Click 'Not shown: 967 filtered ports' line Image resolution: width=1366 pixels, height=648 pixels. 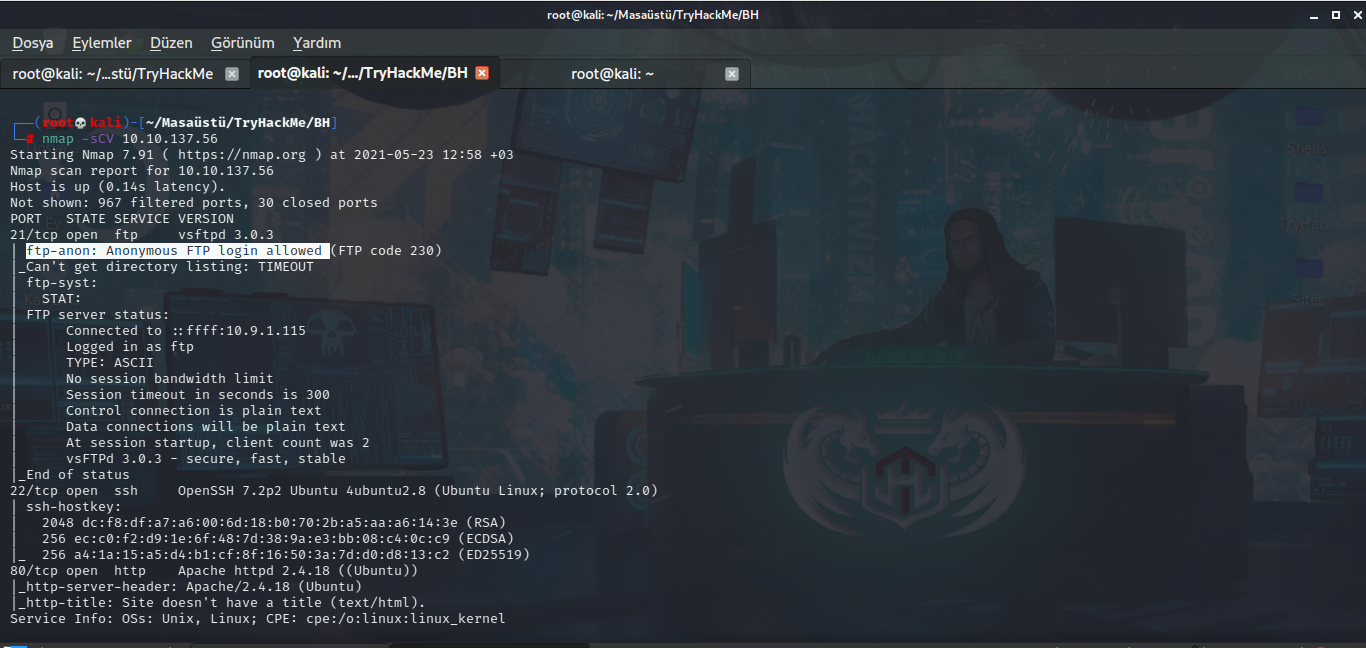pyautogui.click(x=194, y=203)
